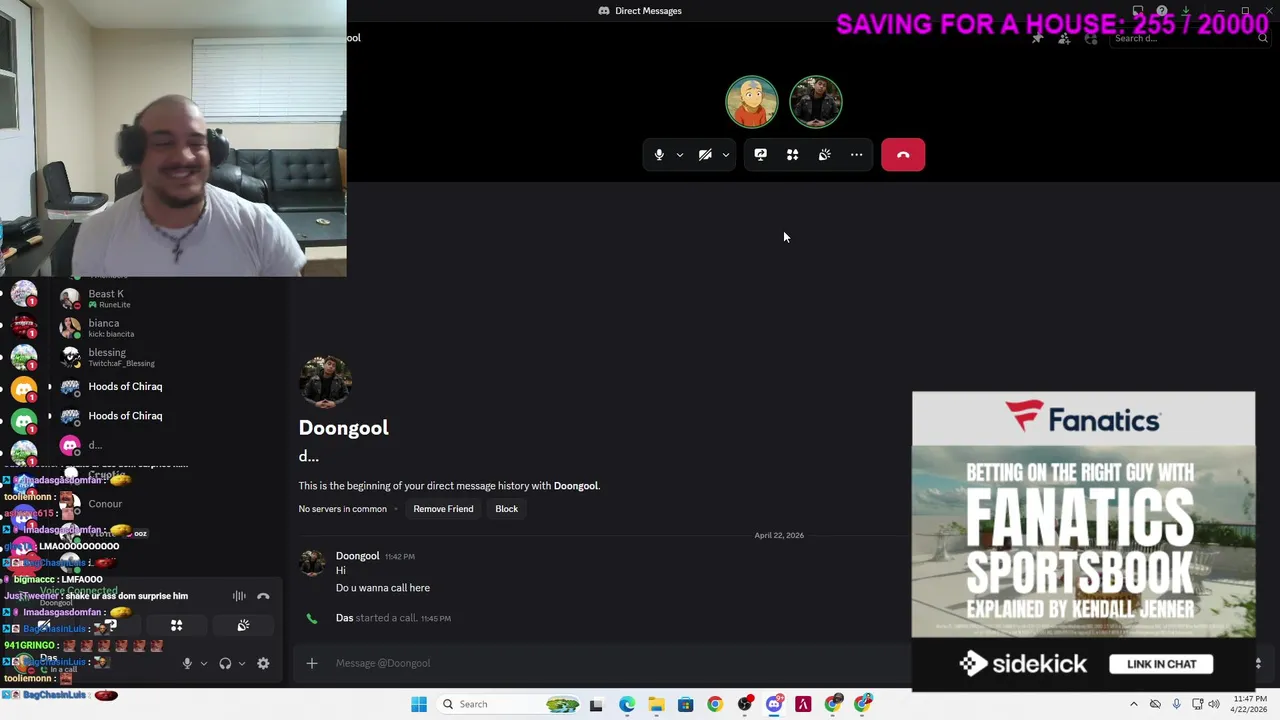
Task: Open tray microphone indicator
Action: pos(1176,704)
